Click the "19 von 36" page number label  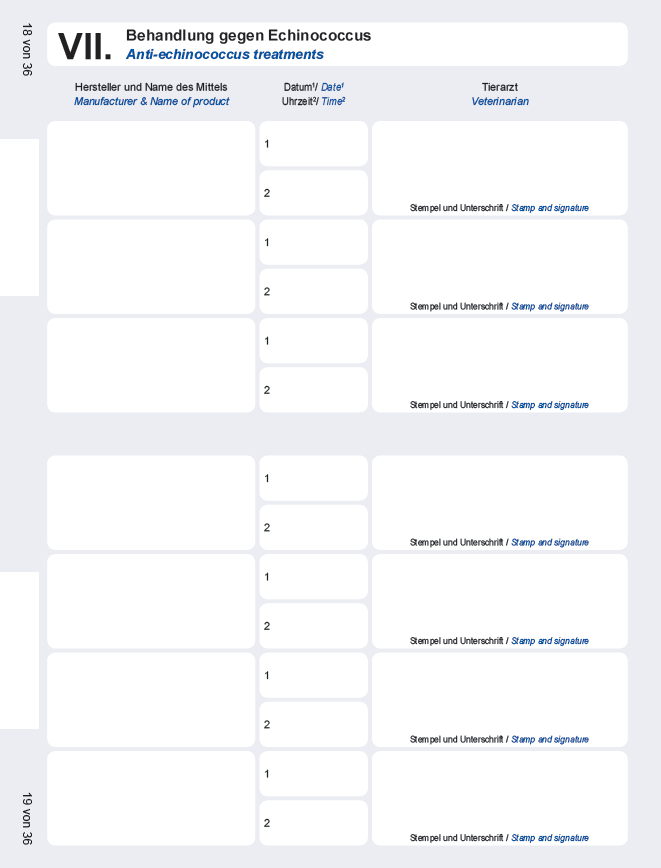tap(27, 819)
